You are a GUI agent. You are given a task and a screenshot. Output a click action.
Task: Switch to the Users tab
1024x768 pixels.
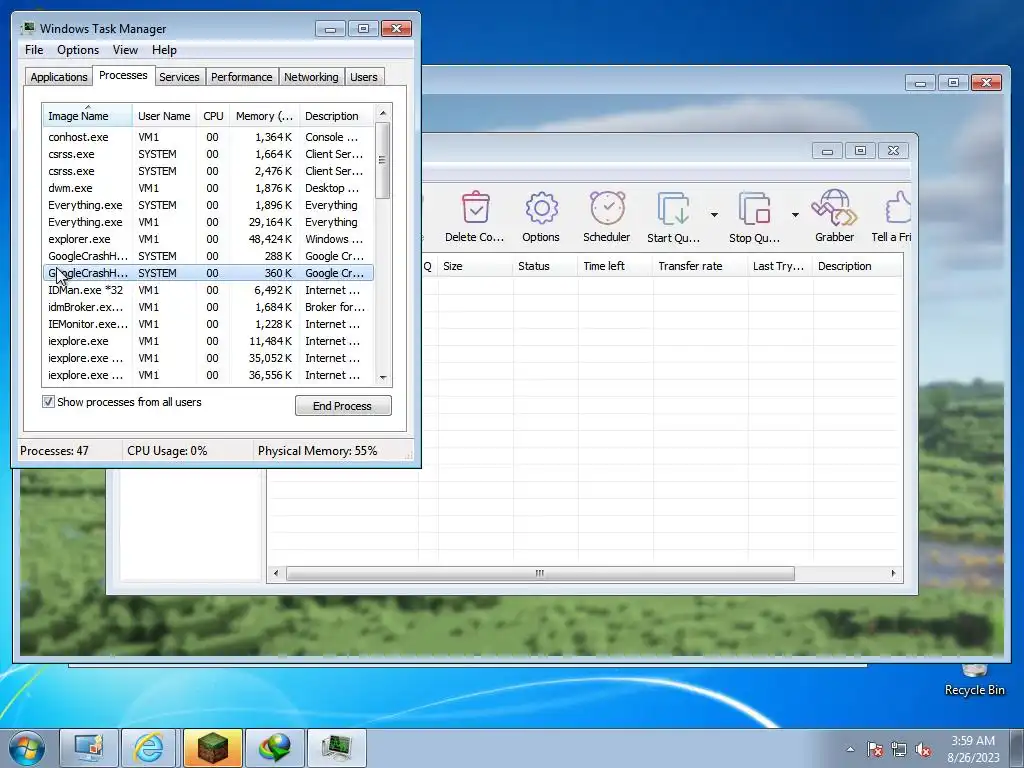coord(364,76)
